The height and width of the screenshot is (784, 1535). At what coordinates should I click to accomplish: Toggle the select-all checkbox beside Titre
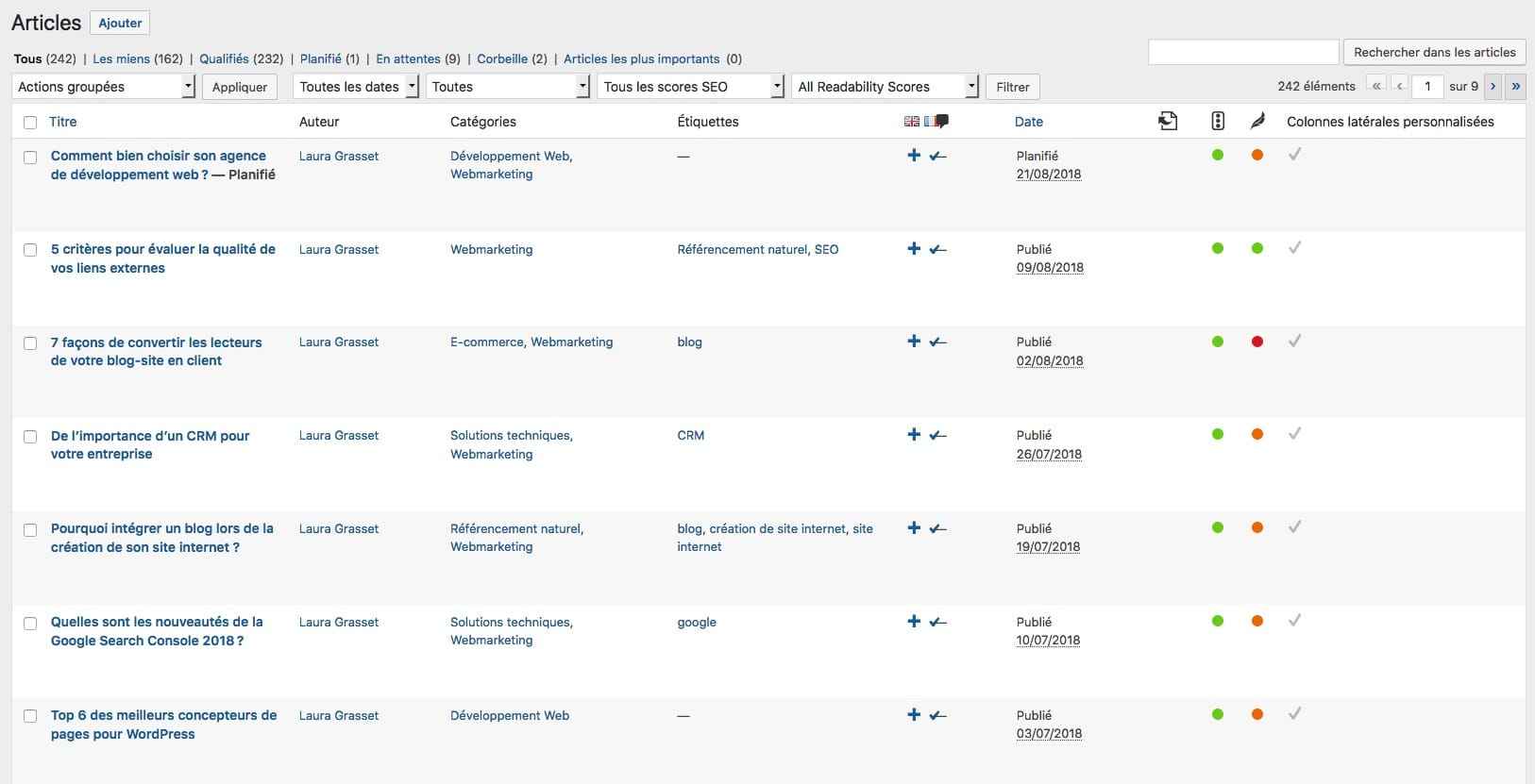(x=30, y=123)
